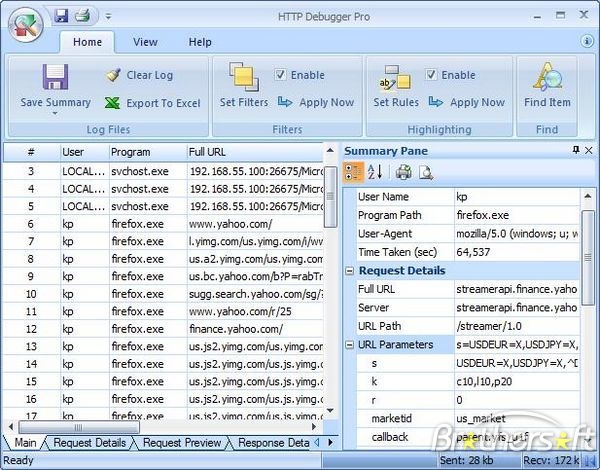Click the Find Item label

[547, 102]
